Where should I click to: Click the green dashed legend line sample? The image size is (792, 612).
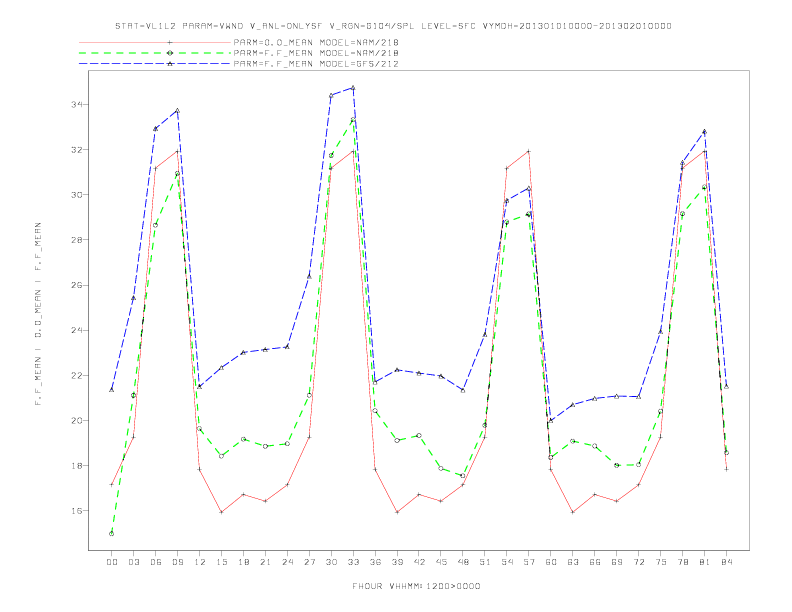(155, 53)
